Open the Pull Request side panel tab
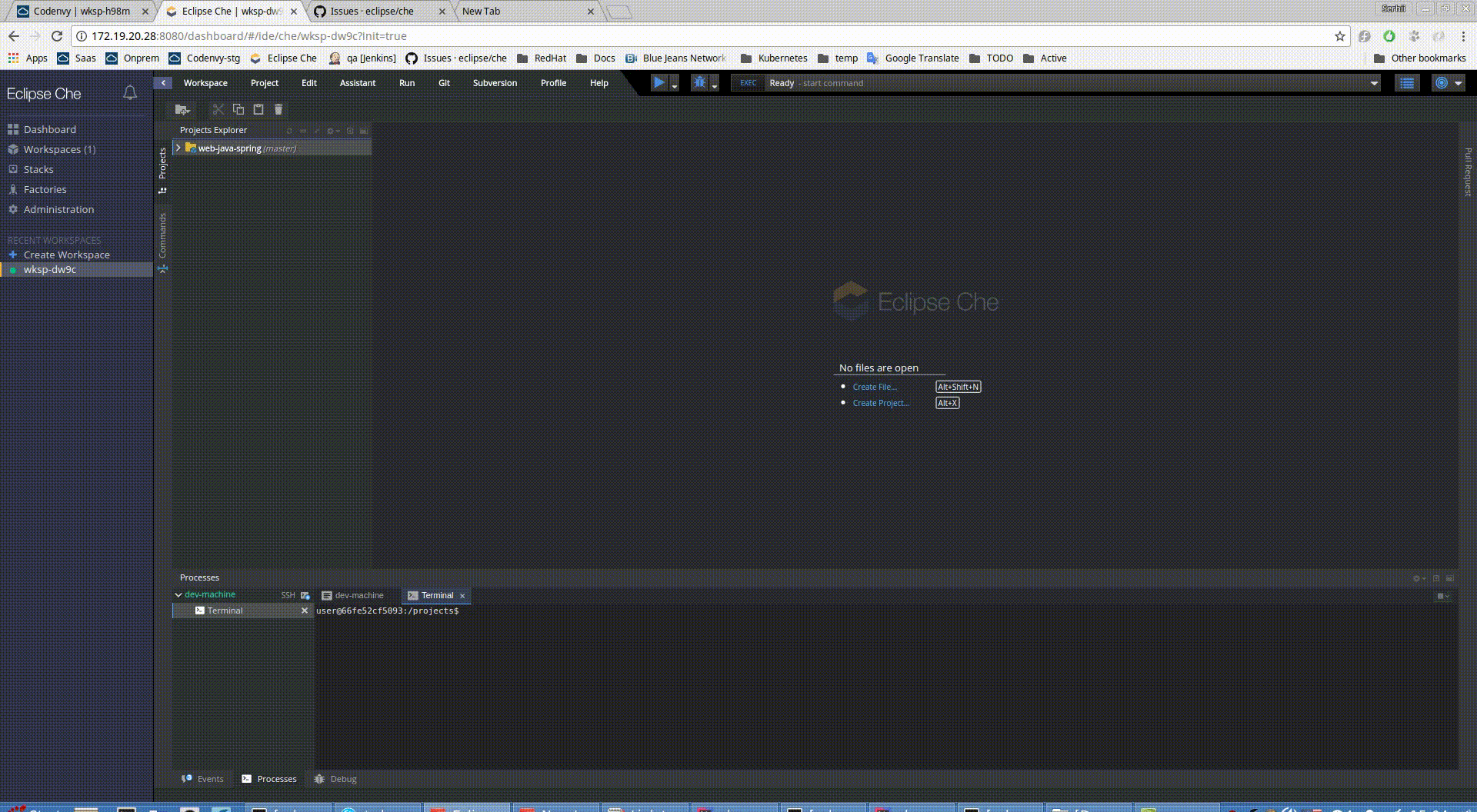1477x812 pixels. (x=1467, y=171)
